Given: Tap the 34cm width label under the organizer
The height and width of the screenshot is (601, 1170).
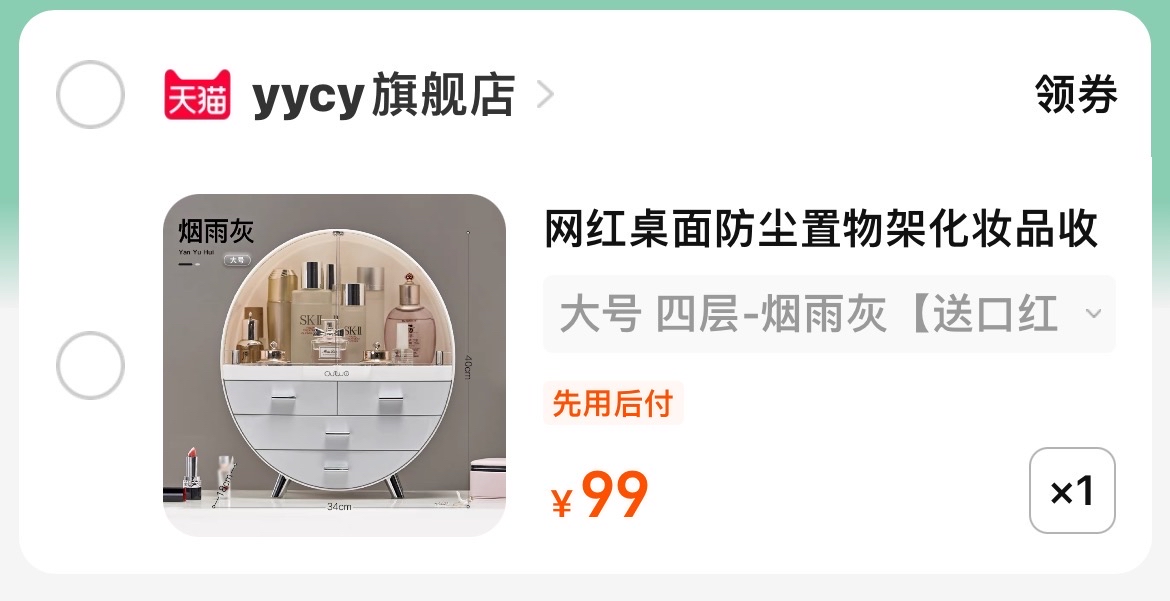Looking at the screenshot, I should (339, 507).
